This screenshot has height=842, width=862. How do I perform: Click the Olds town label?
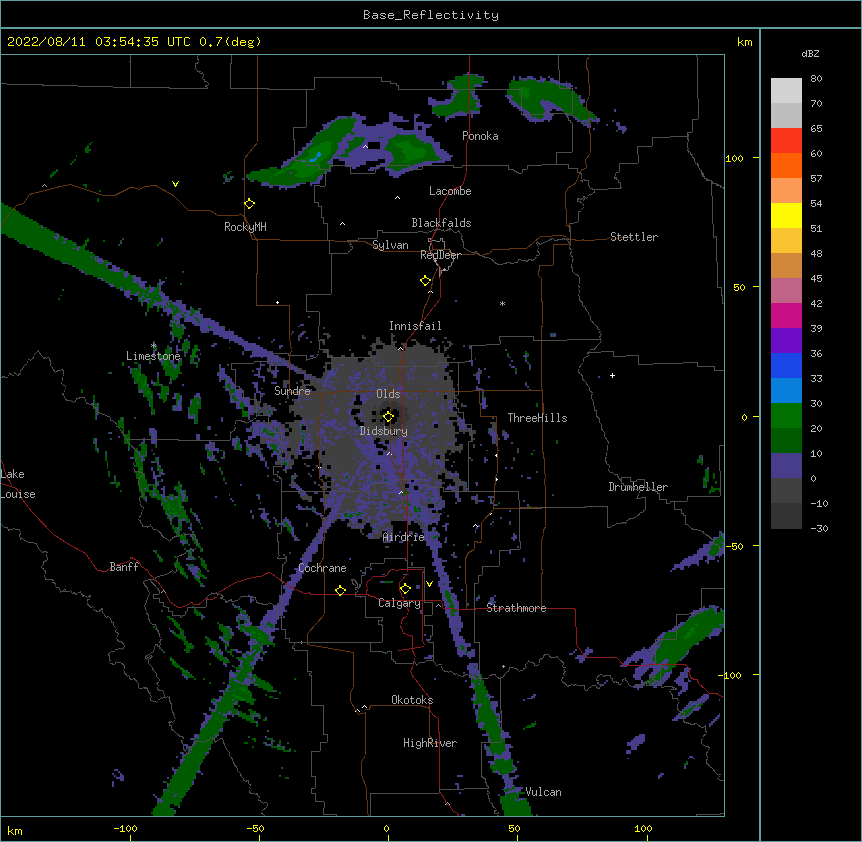click(388, 394)
